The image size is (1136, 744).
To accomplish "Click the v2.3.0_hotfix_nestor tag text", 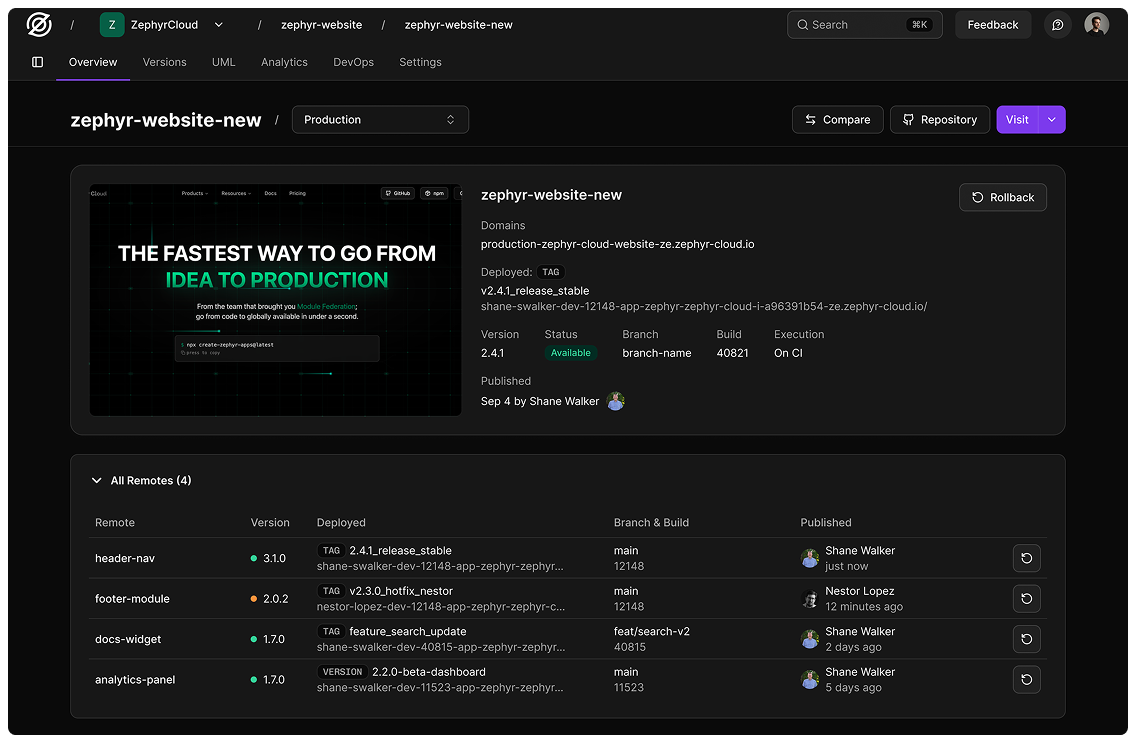I will pos(401,591).
